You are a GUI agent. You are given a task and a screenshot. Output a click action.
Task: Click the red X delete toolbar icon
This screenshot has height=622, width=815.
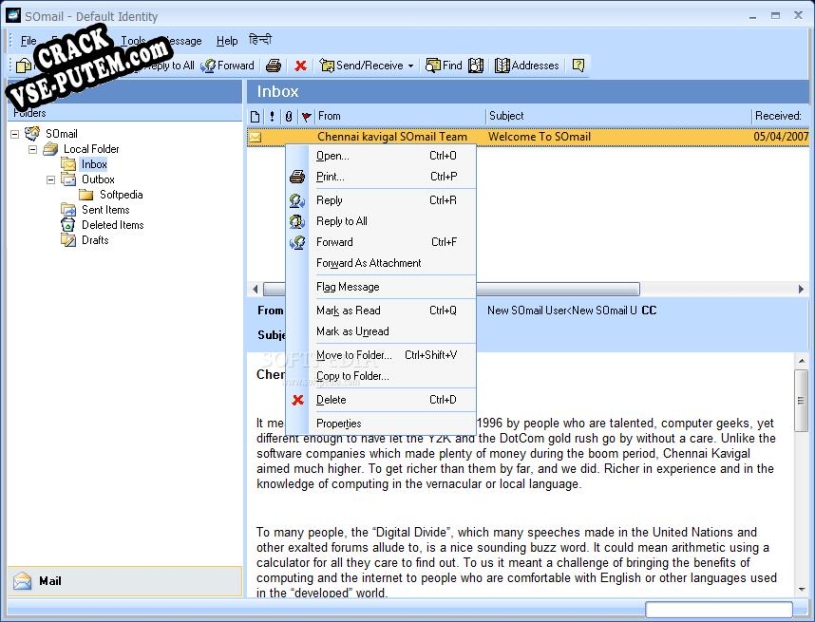tap(300, 66)
